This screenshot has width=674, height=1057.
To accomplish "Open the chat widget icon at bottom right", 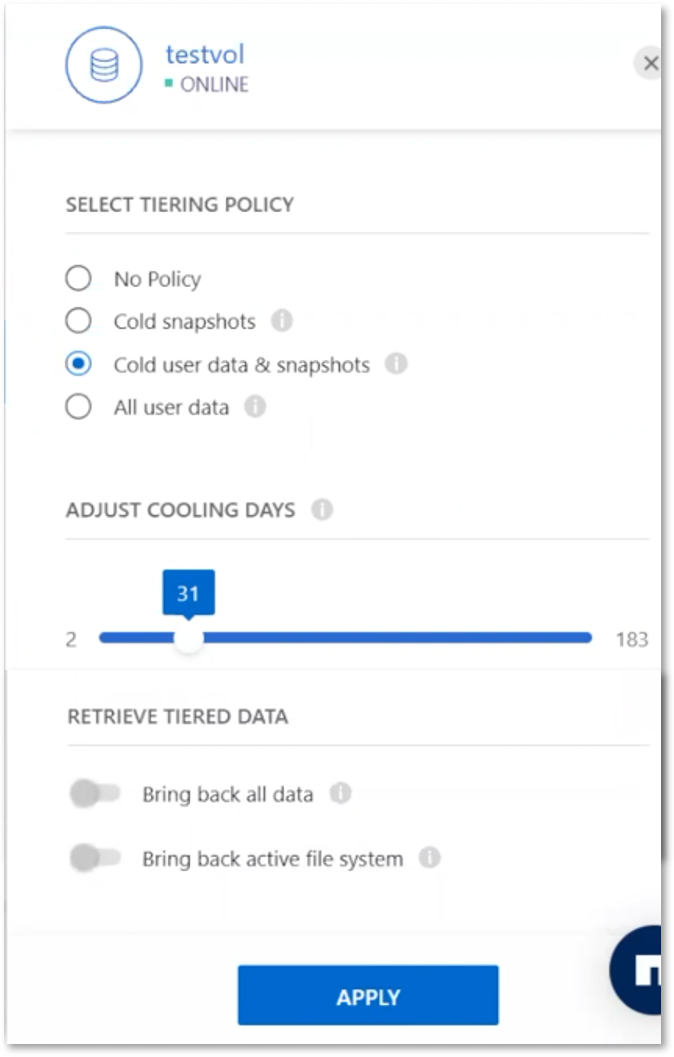I will tap(636, 969).
